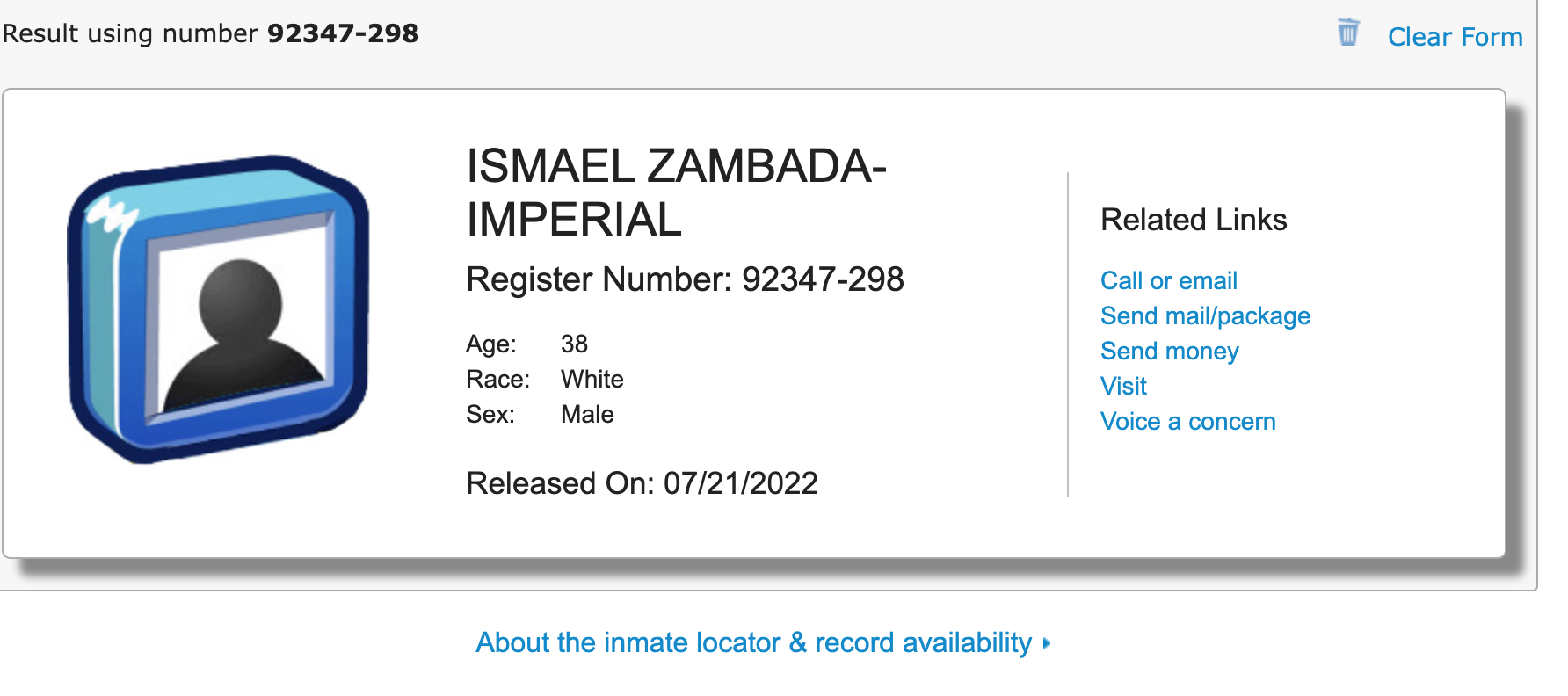
Task: Click the Age label
Action: (x=490, y=344)
